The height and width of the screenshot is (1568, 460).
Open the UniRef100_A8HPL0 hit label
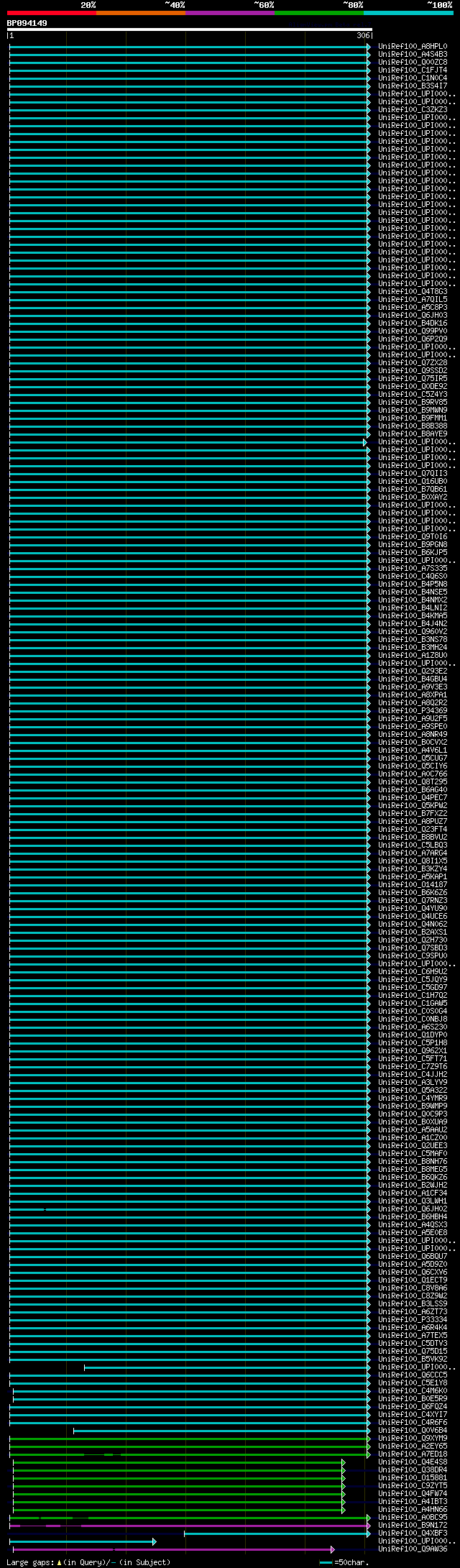tap(413, 46)
